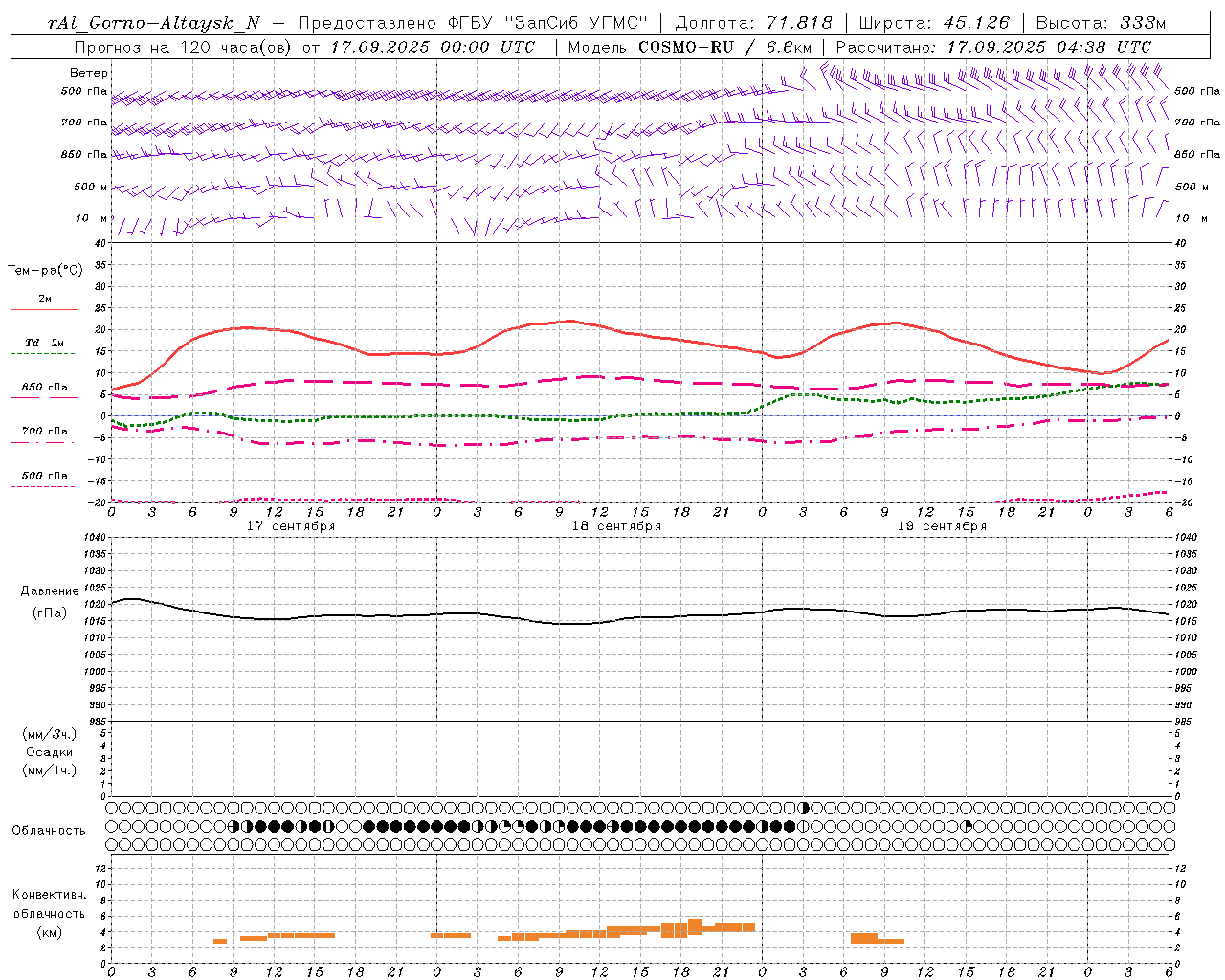Click the solid red line swatch under 2м legend
This screenshot has width=1225, height=980.
click(x=44, y=310)
